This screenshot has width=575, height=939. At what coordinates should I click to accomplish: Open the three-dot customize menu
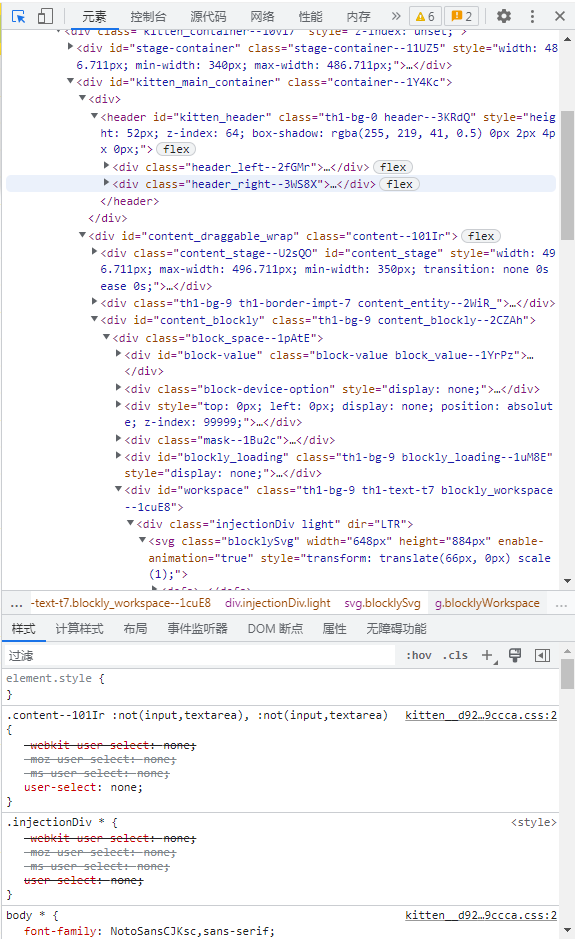[532, 16]
